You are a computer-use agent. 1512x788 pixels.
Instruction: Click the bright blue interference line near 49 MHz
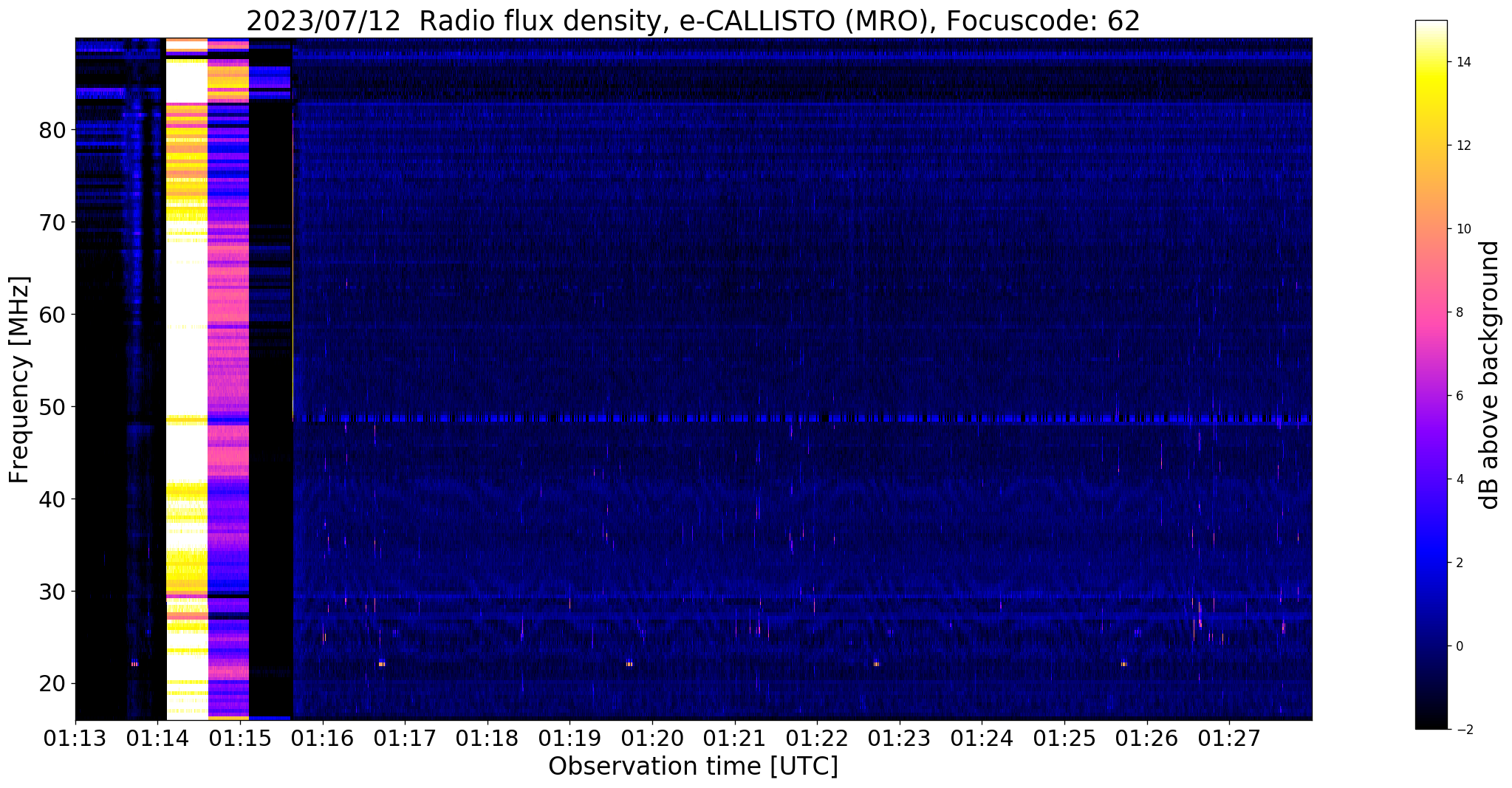tap(802, 418)
